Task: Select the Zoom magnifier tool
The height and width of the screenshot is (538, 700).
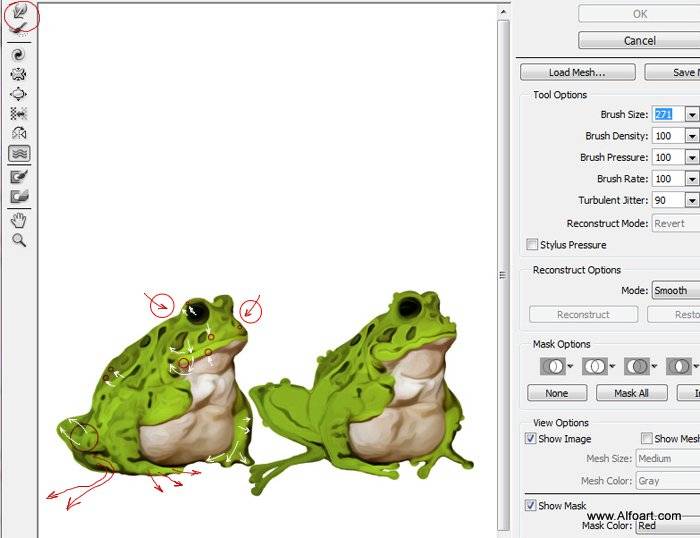Action: pyautogui.click(x=19, y=240)
